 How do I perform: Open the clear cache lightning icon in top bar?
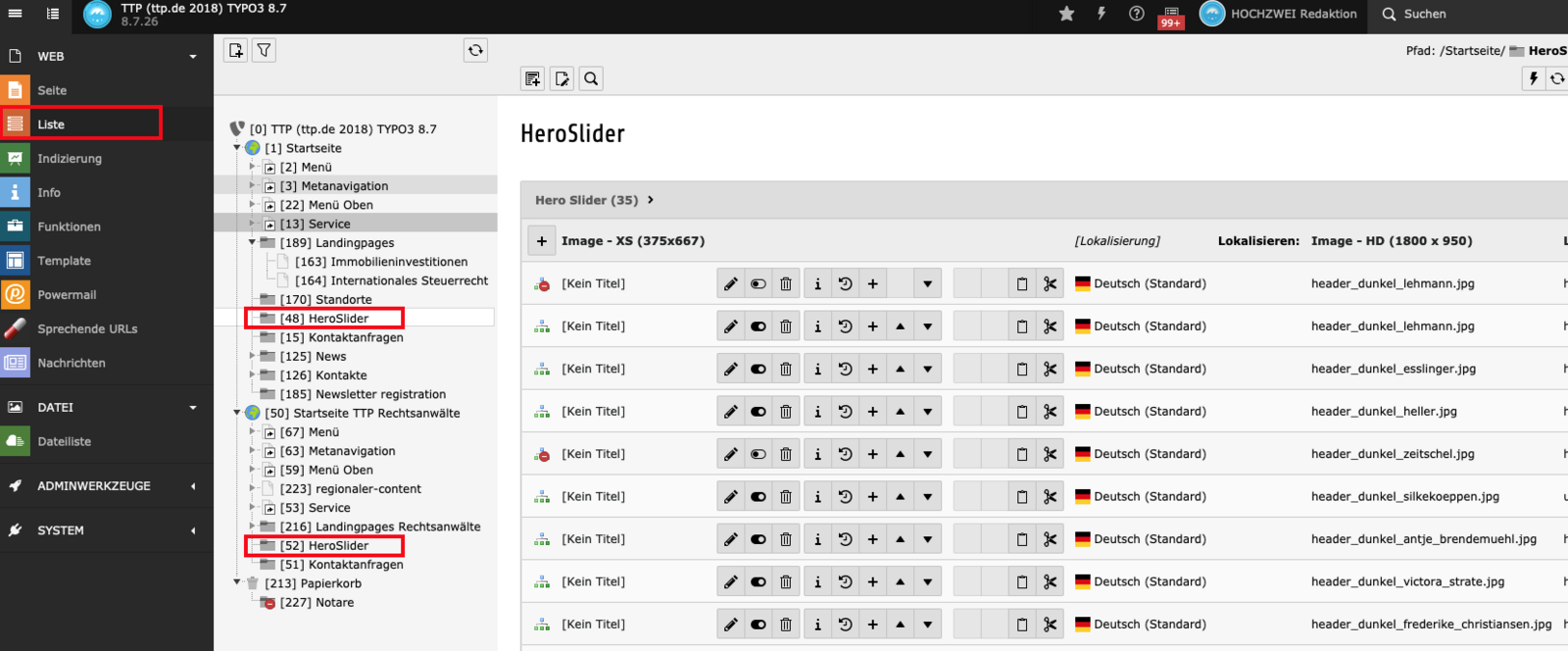pyautogui.click(x=1102, y=14)
